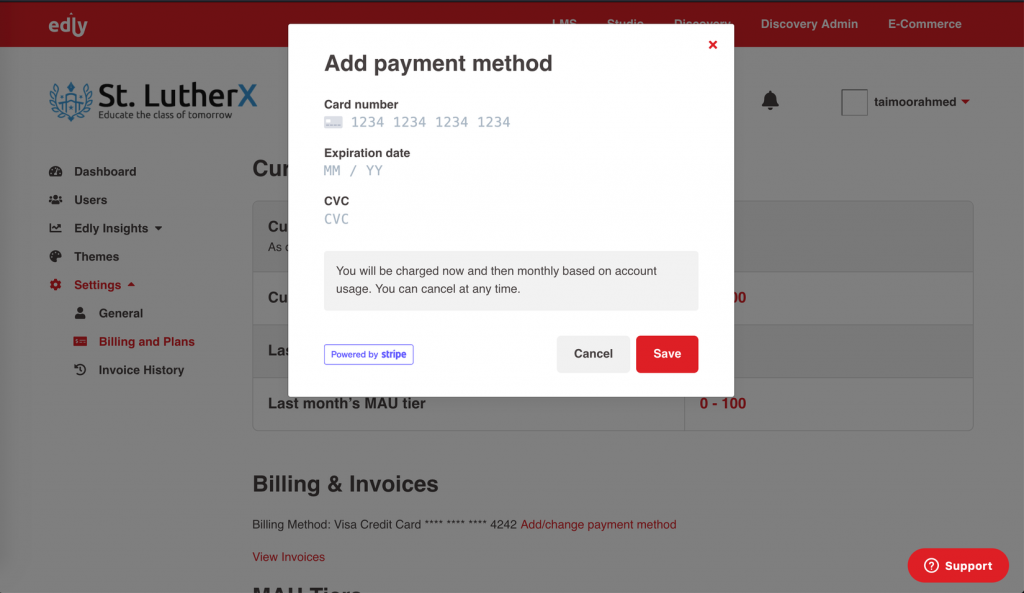
Task: Click the Cancel button
Action: (593, 354)
